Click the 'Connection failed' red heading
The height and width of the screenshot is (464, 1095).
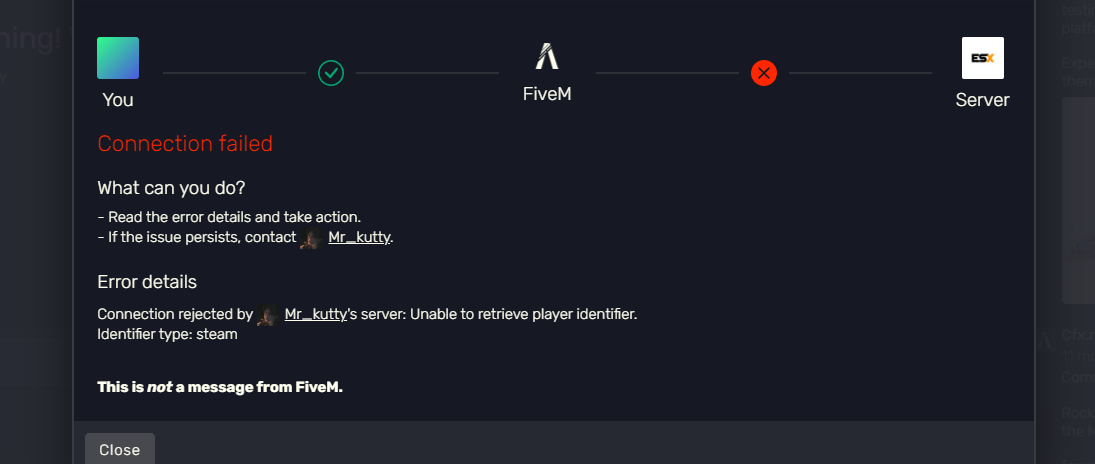[185, 144]
